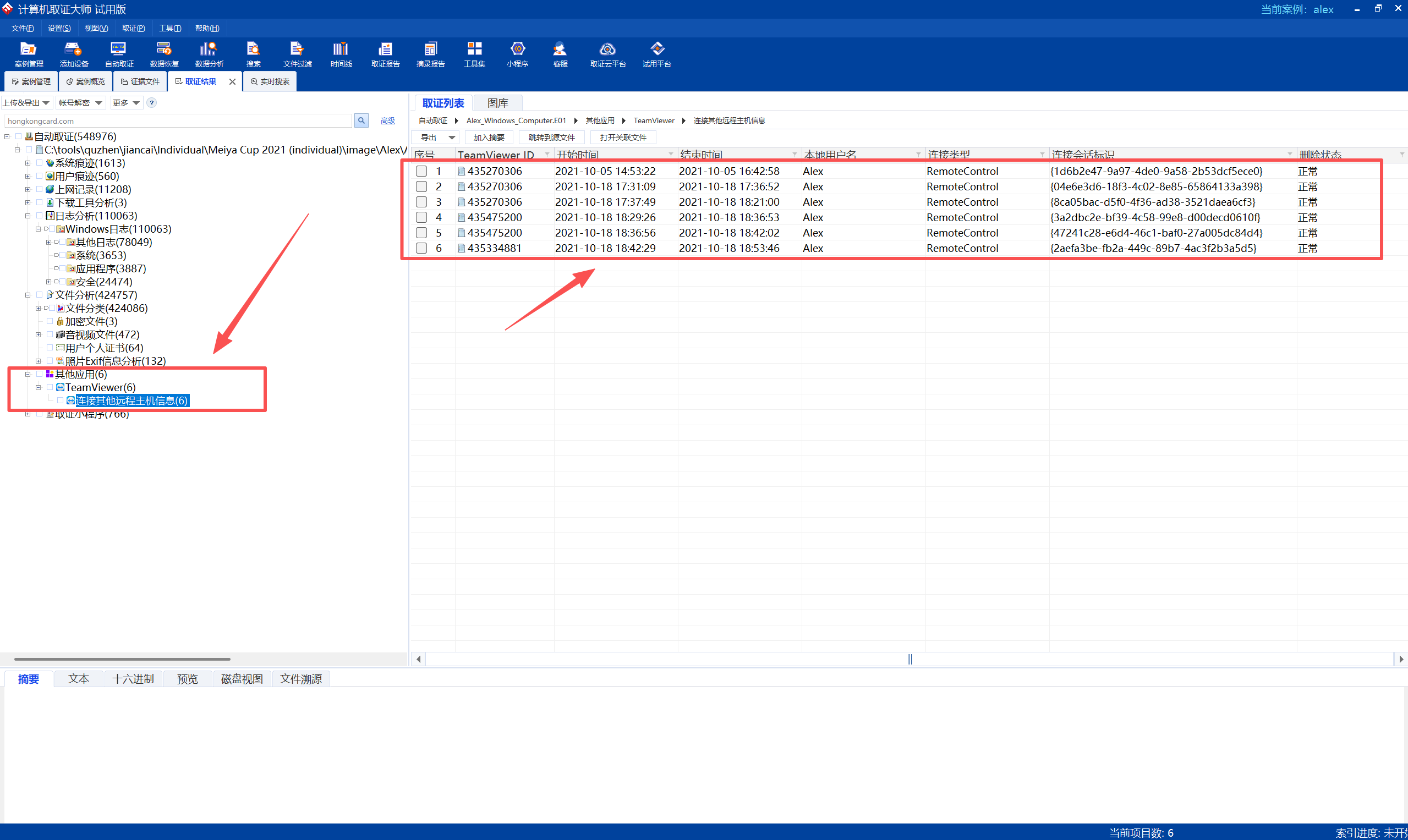The height and width of the screenshot is (840, 1408).
Task: Open the 取证(P) menu
Action: coord(133,28)
